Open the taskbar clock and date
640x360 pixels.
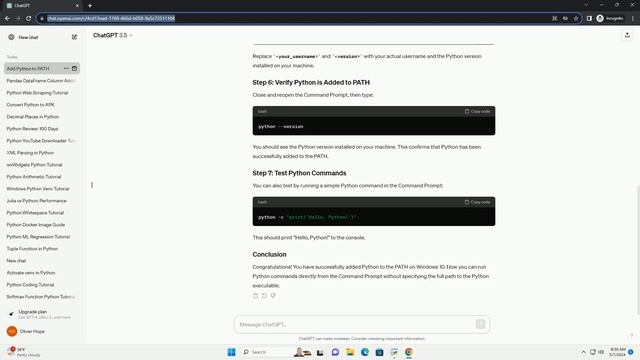click(617, 352)
